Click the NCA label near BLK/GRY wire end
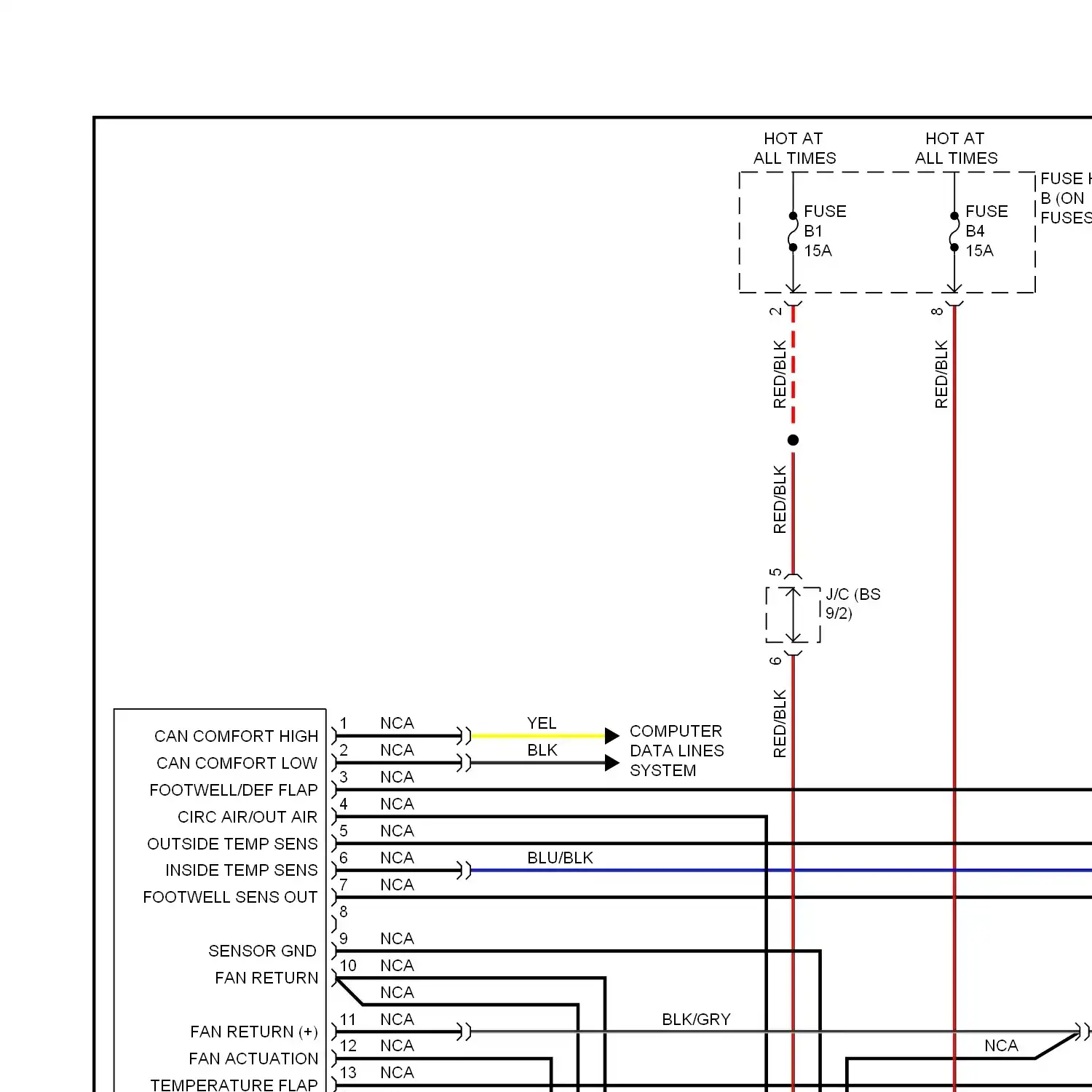Viewport: 1092px width, 1092px height. [1001, 1045]
